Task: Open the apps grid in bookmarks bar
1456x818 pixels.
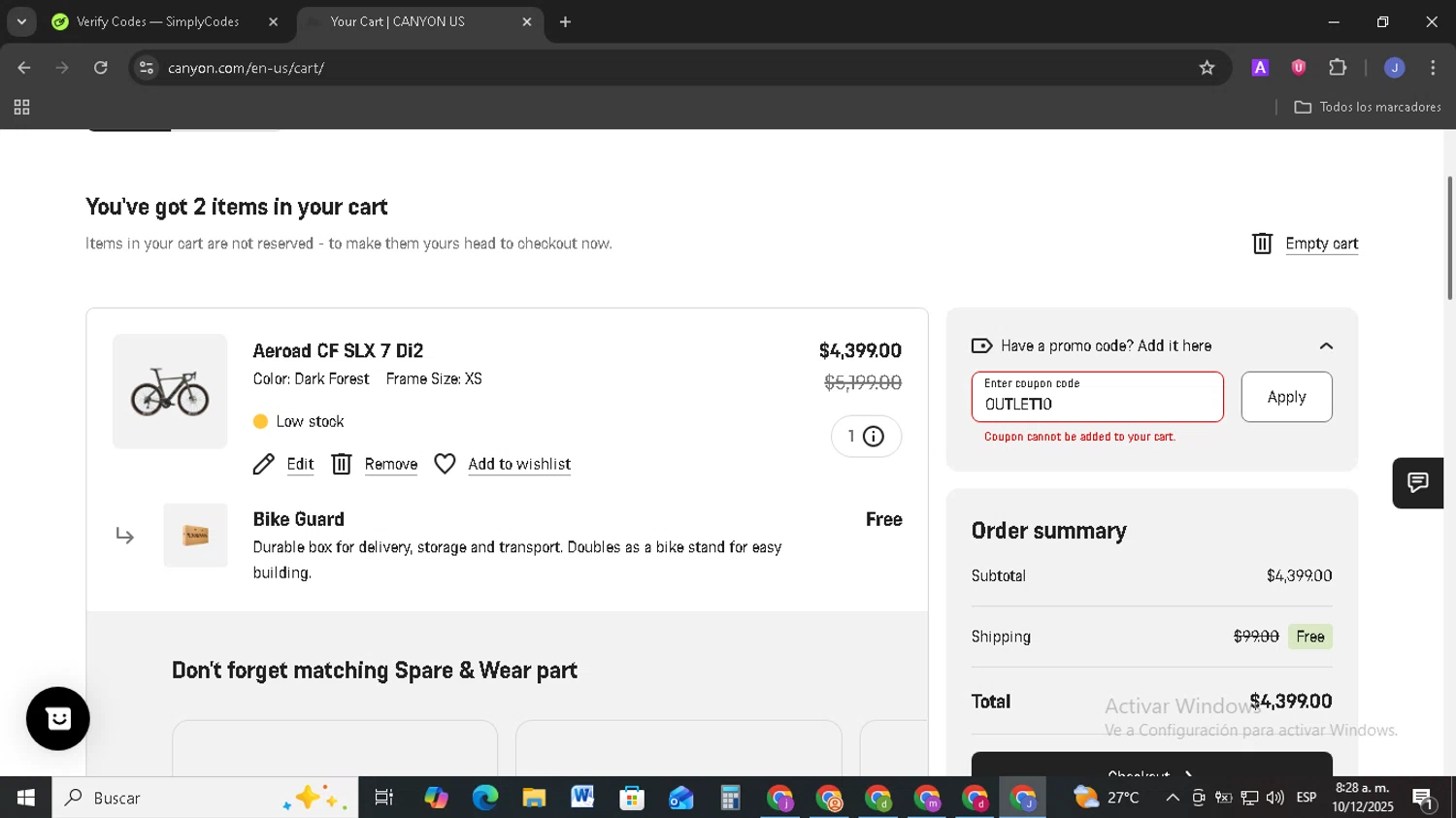Action: tap(21, 108)
